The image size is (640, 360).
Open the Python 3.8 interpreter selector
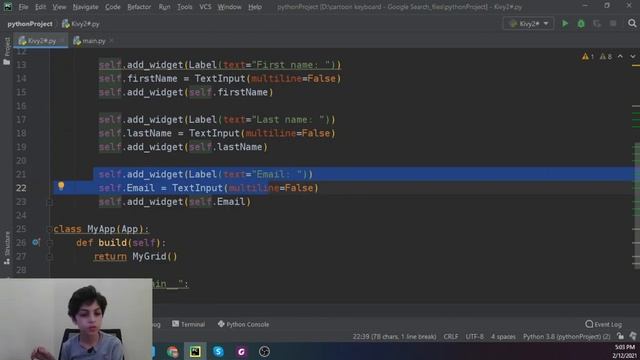pos(567,337)
